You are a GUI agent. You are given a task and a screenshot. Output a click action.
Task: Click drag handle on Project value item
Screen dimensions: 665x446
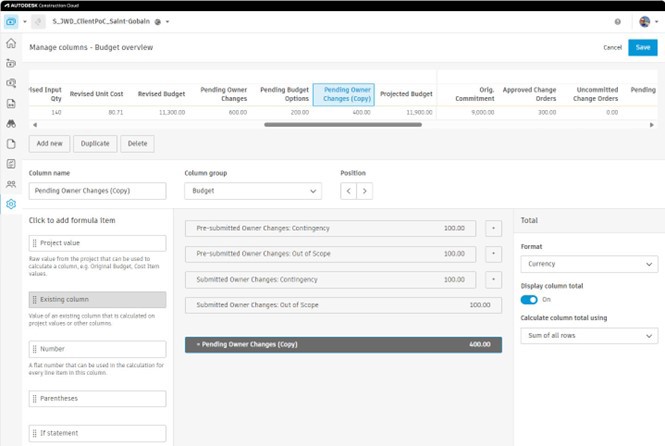[35, 243]
